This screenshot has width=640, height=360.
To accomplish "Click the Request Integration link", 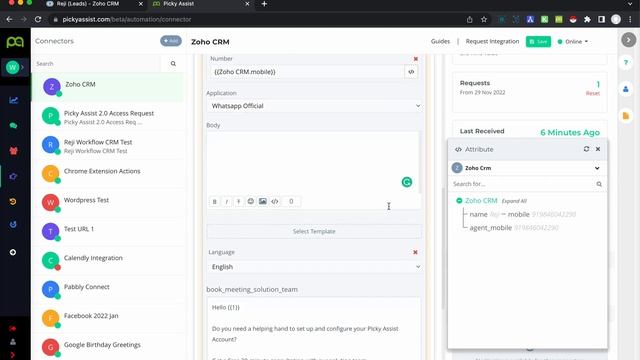I will (x=492, y=41).
